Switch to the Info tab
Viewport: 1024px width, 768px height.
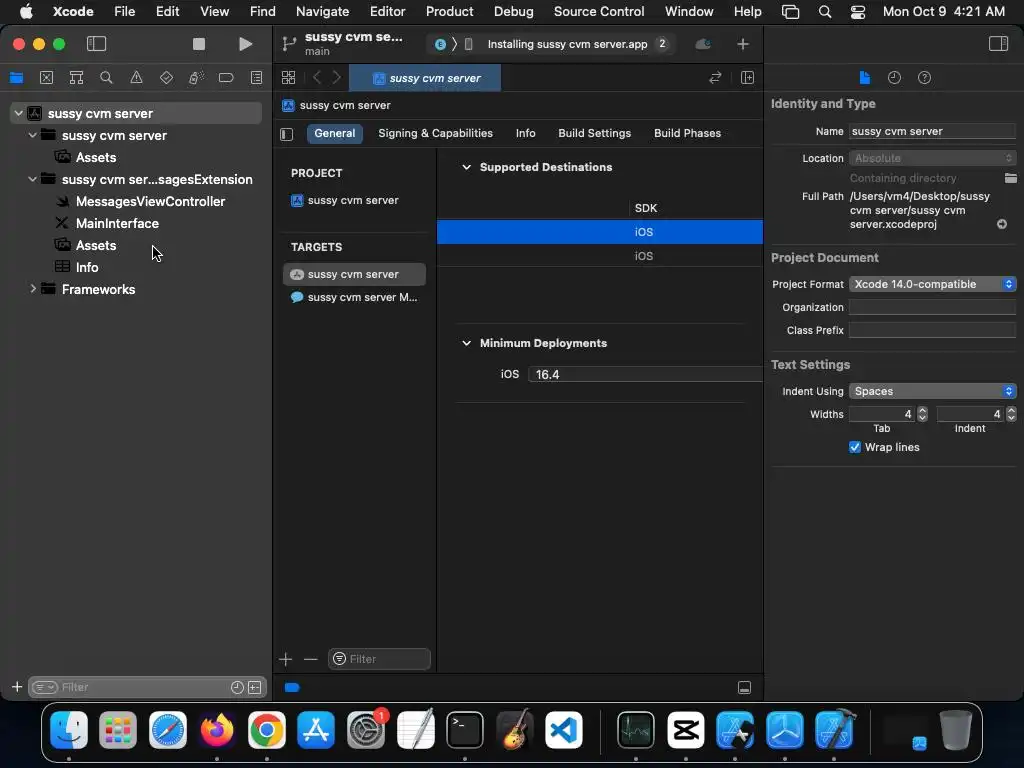click(526, 133)
